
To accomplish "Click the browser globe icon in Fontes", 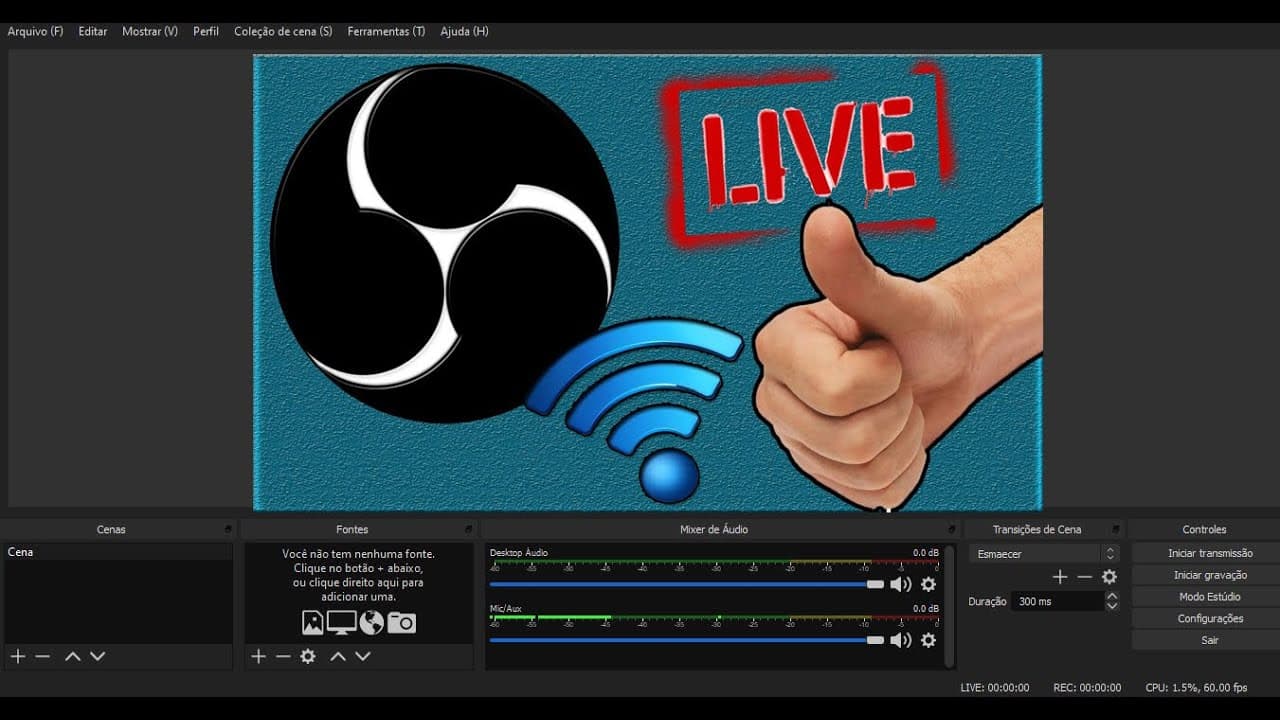I will (372, 623).
